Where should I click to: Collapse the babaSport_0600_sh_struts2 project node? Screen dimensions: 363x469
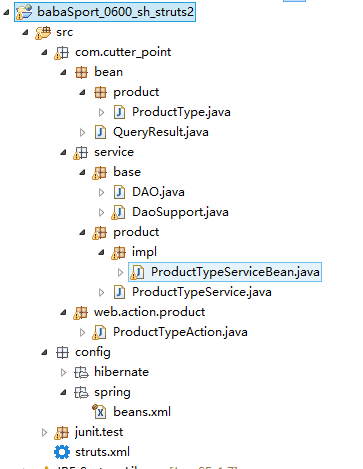[6, 12]
